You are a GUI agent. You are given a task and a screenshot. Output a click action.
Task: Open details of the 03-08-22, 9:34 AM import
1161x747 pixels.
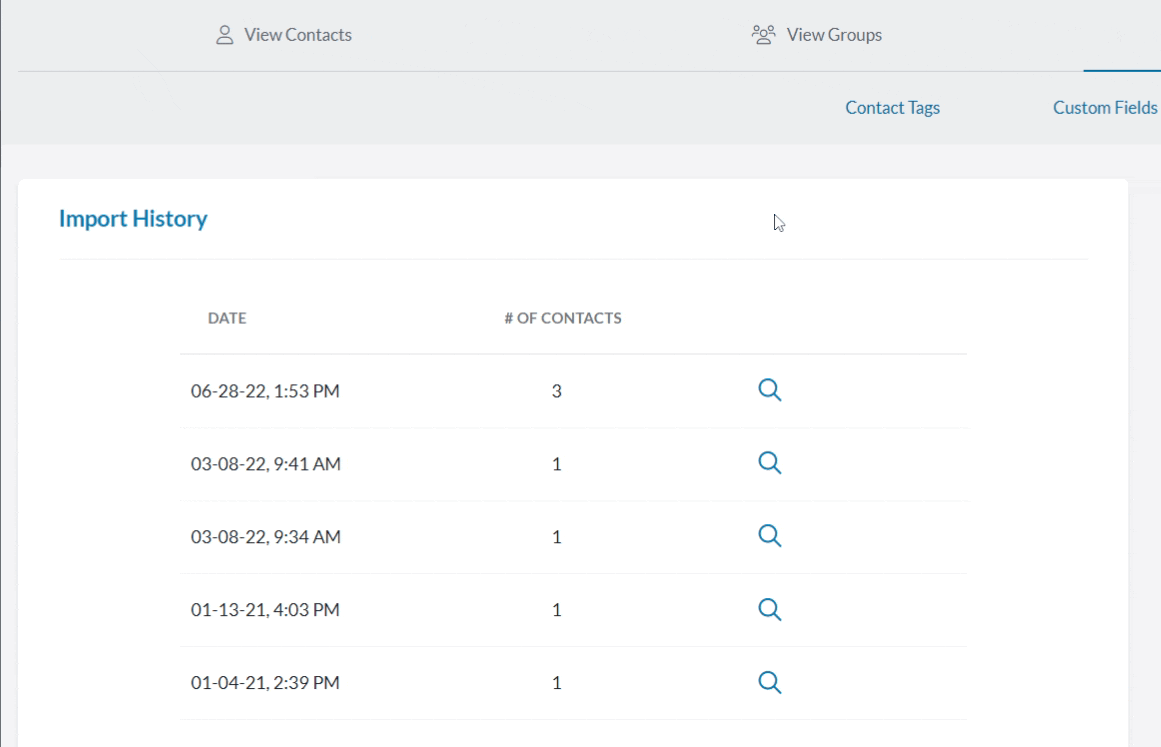[769, 537]
